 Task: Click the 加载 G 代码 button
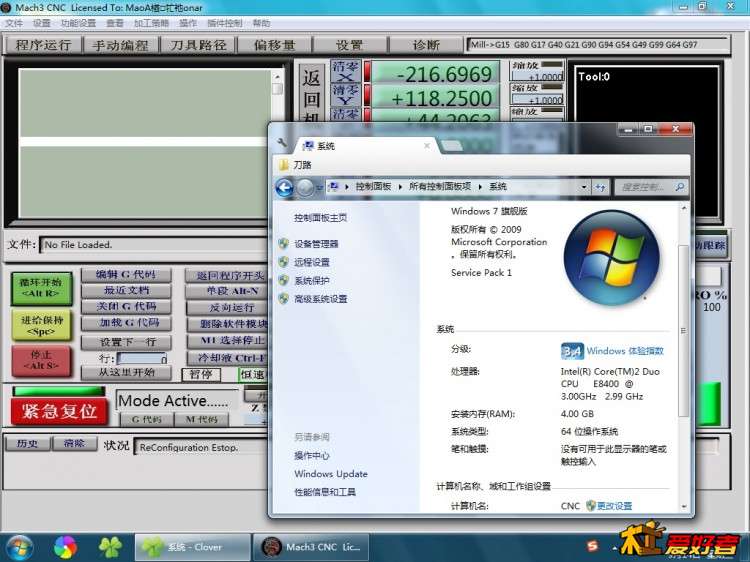point(126,323)
